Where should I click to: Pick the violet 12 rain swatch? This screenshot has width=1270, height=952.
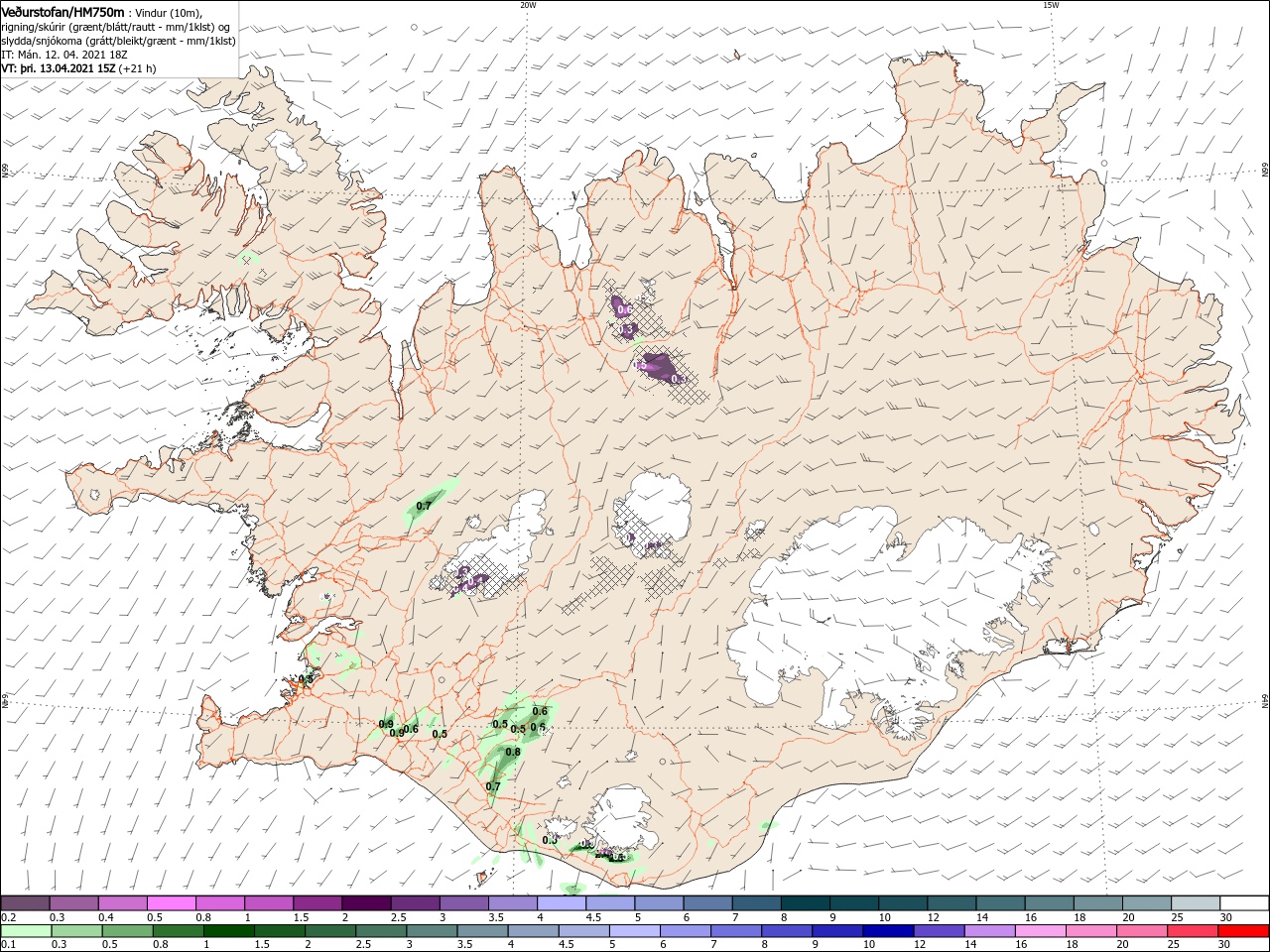click(x=938, y=931)
